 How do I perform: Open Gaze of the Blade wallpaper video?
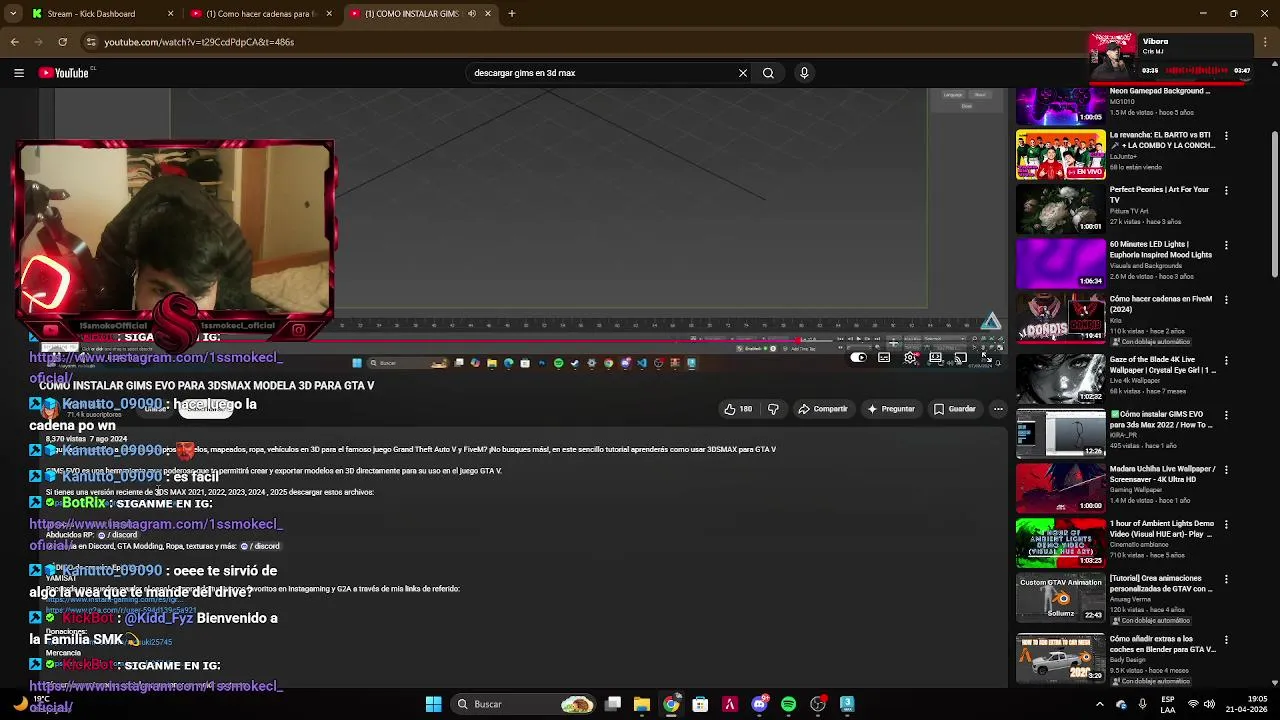[x=1061, y=378]
